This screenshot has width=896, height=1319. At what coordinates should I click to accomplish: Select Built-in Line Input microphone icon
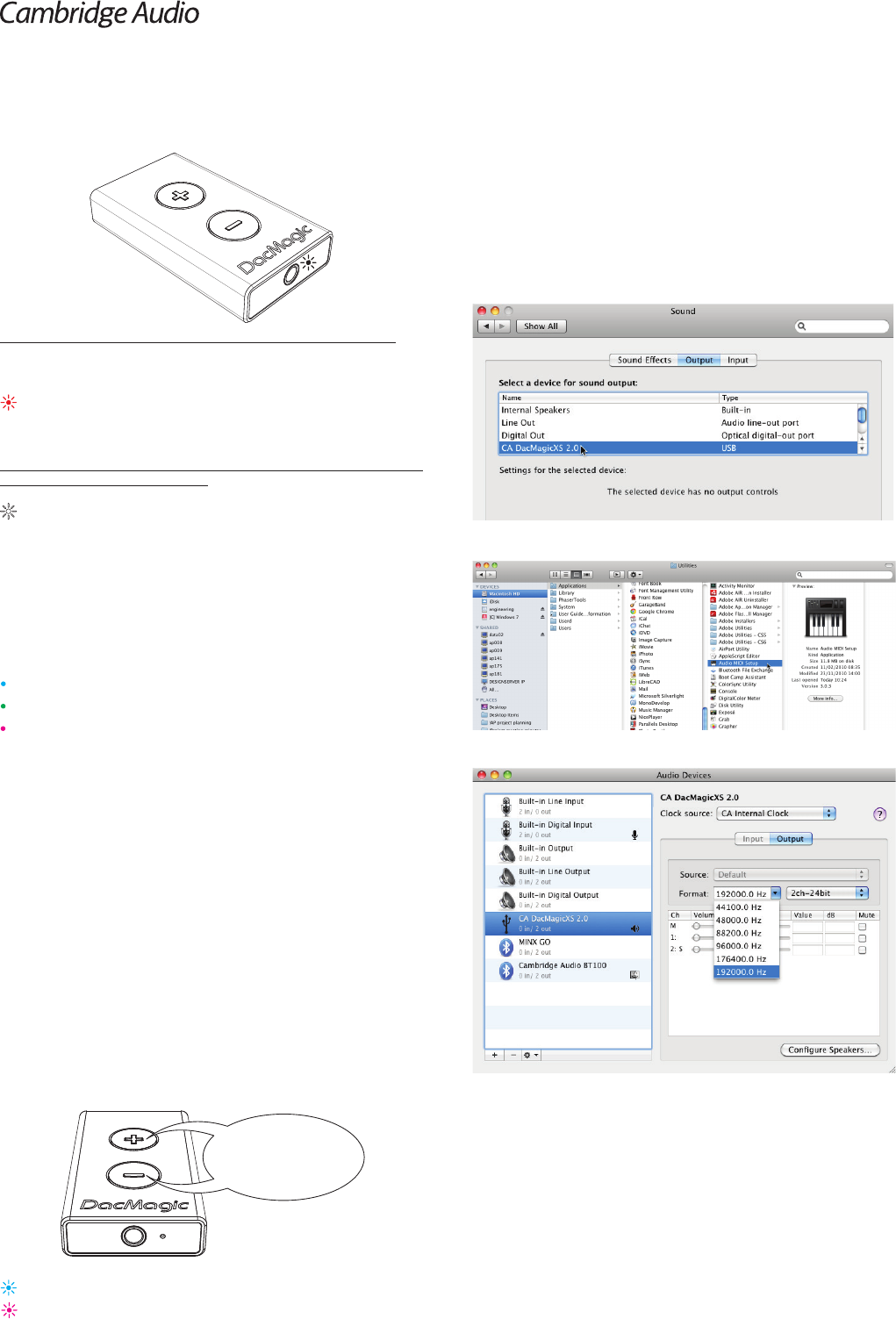[505, 806]
